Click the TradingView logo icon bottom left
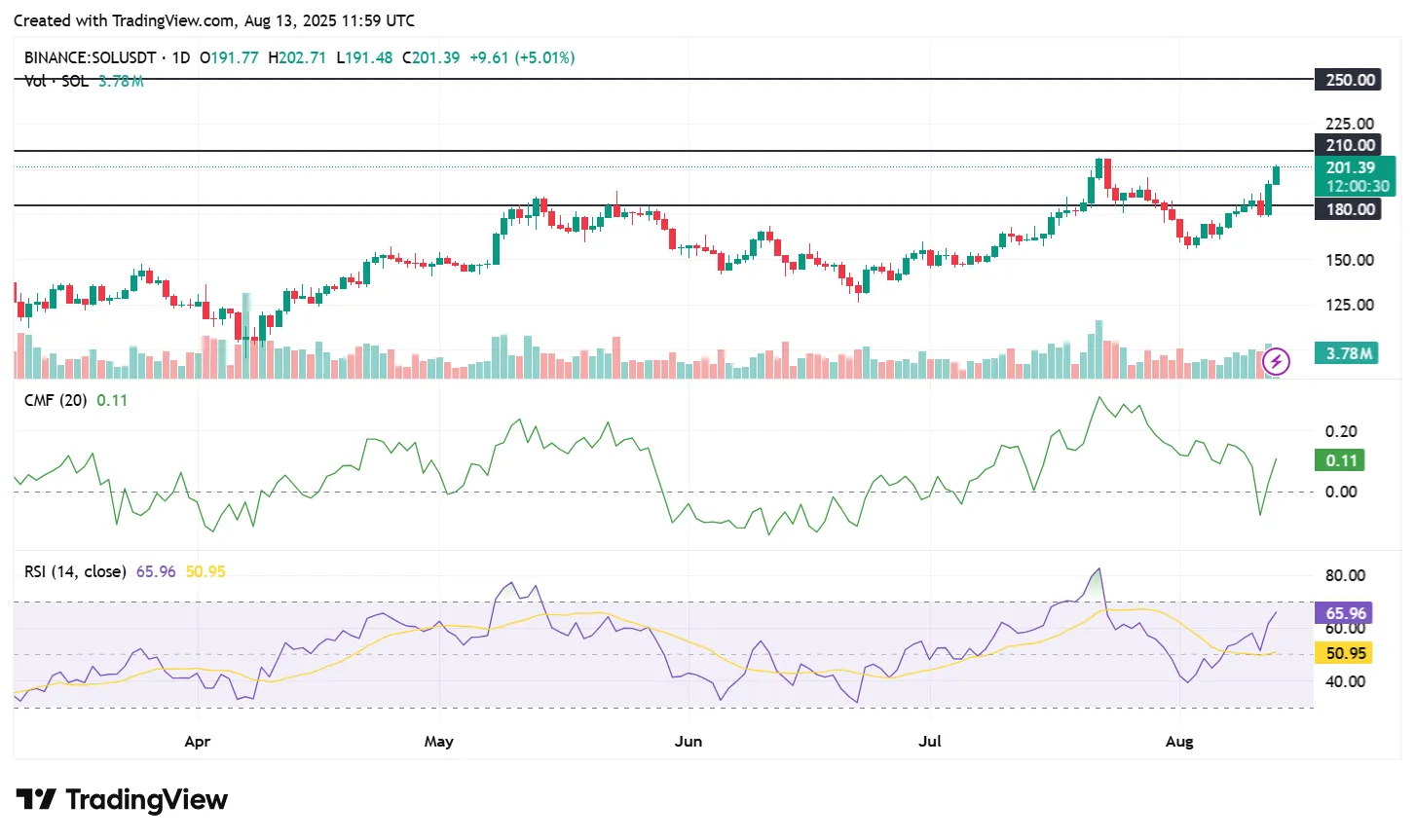 click(38, 799)
